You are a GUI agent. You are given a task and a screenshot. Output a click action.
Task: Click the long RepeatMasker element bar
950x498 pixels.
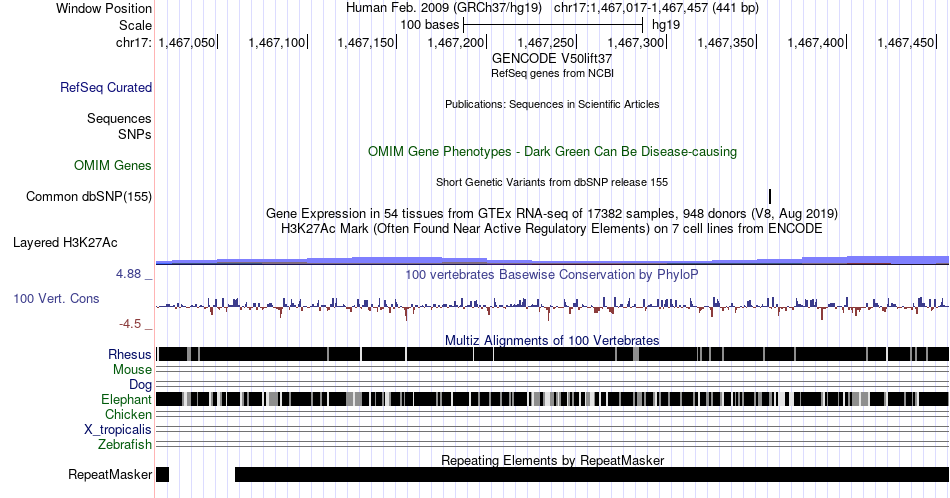point(592,474)
